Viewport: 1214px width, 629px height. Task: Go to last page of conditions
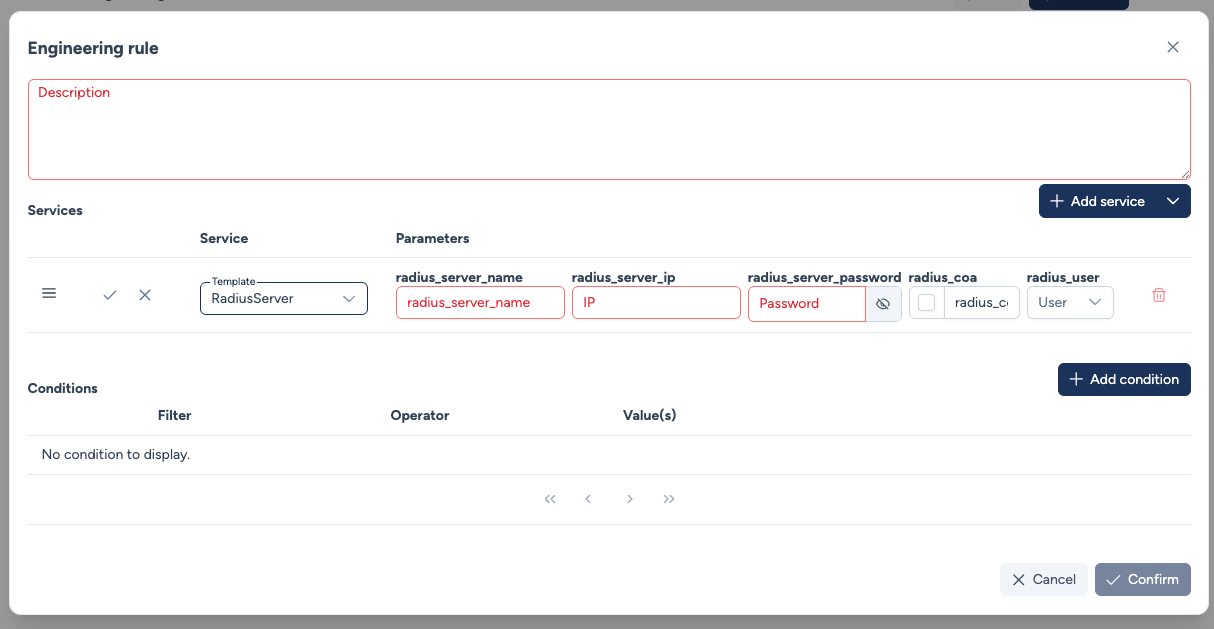tap(669, 499)
